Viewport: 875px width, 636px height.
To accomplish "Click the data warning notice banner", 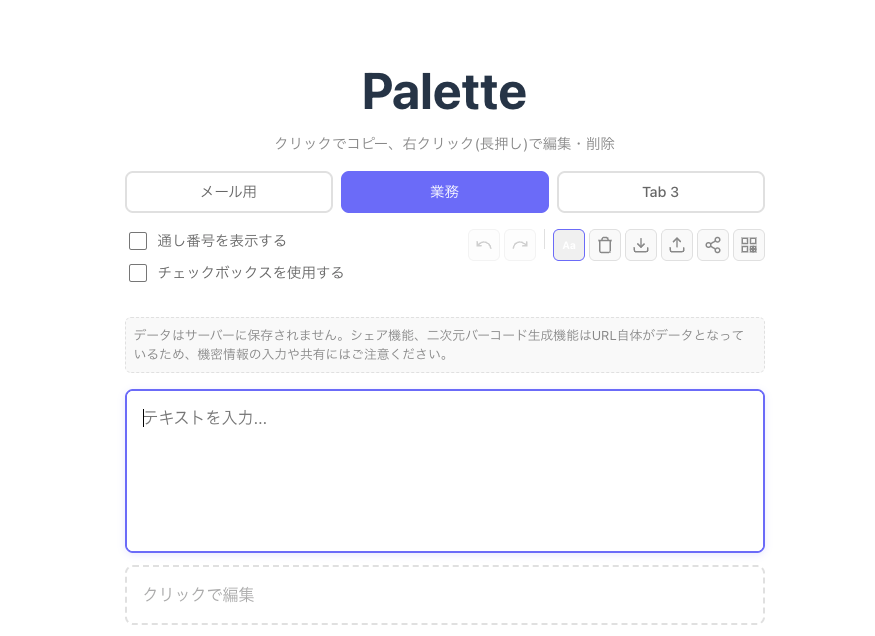I will coord(445,345).
